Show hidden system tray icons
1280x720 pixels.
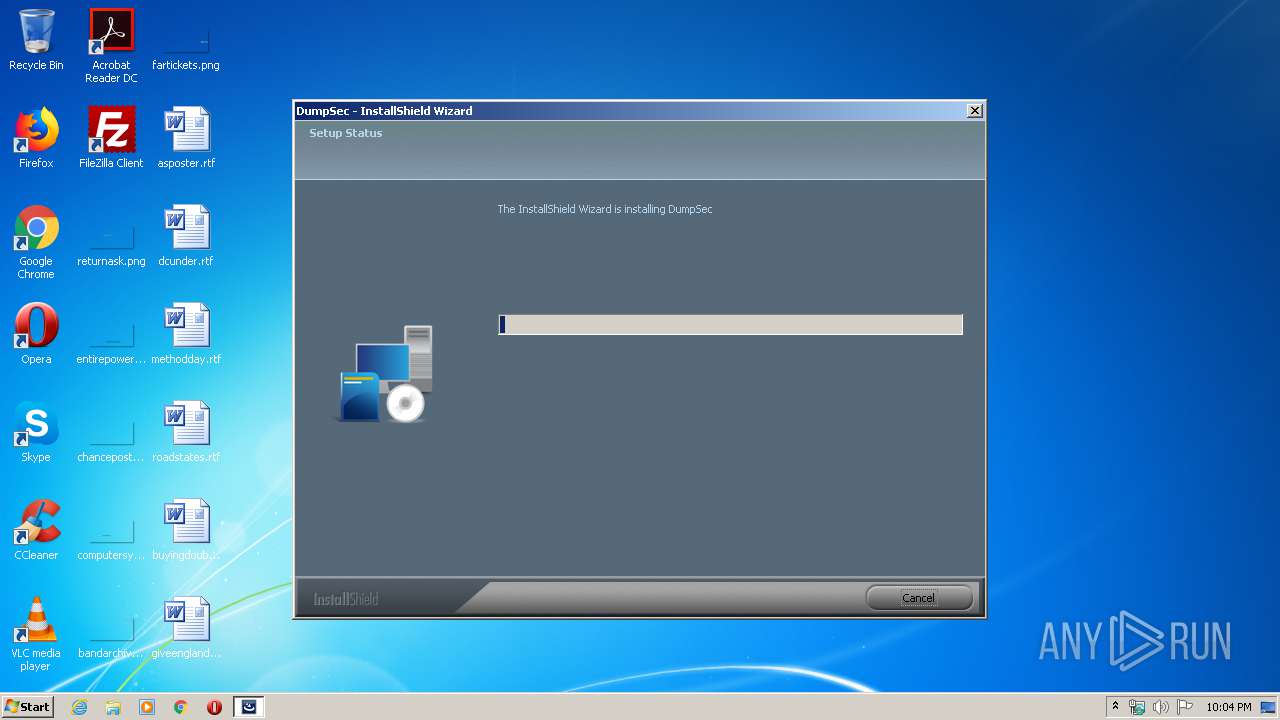click(1115, 707)
